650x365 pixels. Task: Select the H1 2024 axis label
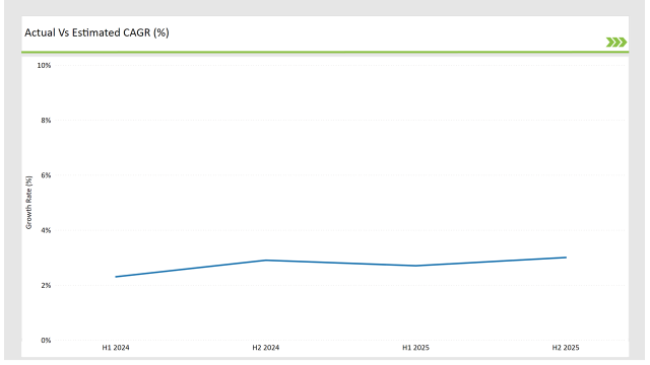[x=116, y=348]
